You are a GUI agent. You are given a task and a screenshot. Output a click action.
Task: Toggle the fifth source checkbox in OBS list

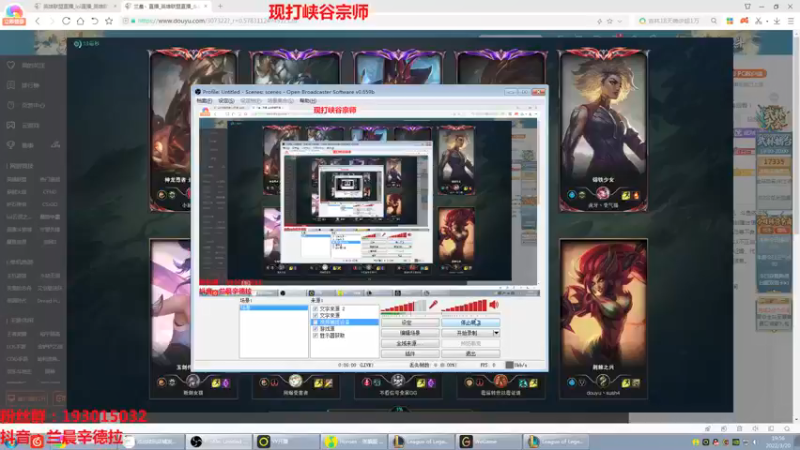point(315,336)
